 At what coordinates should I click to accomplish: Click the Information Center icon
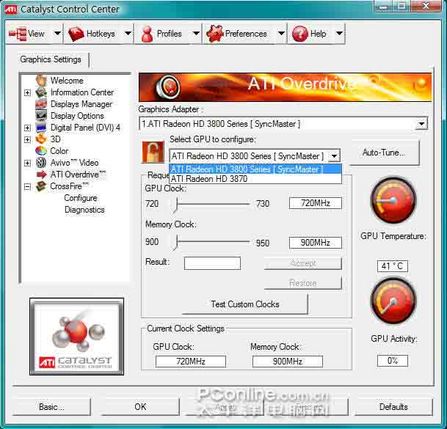41,92
